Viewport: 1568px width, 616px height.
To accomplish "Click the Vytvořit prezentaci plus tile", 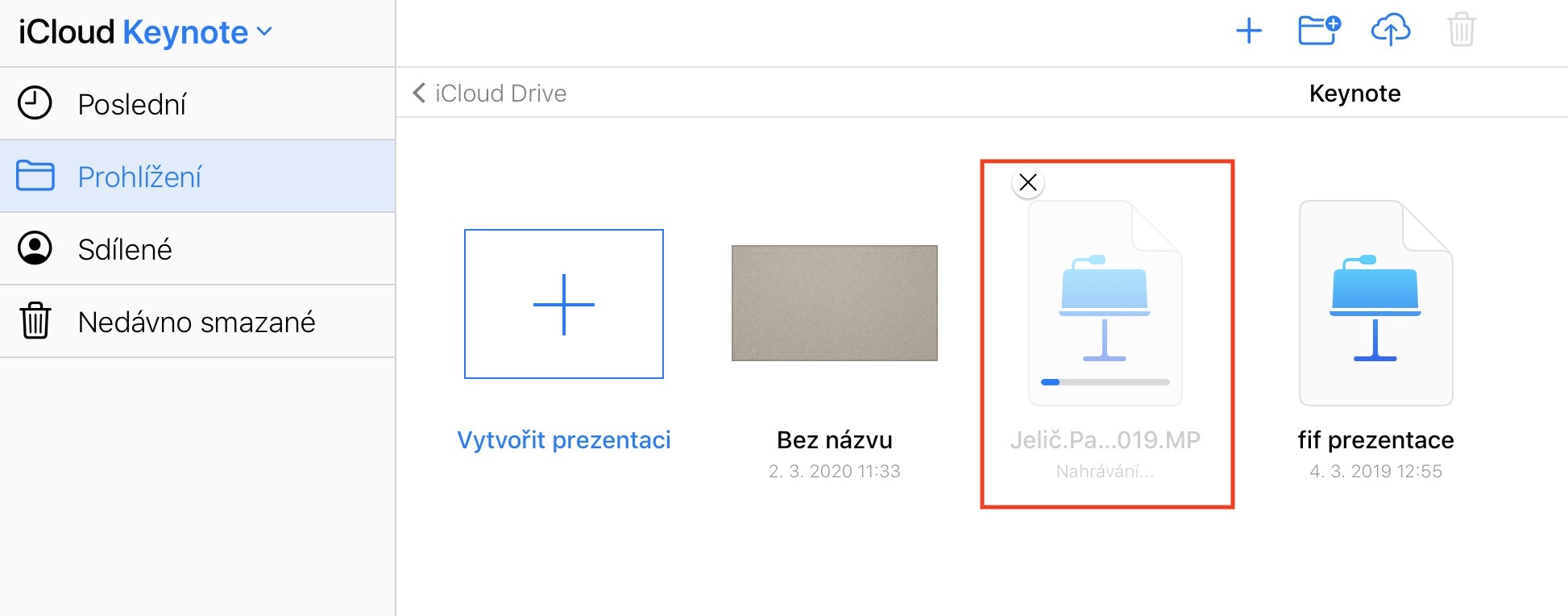I will [x=564, y=304].
